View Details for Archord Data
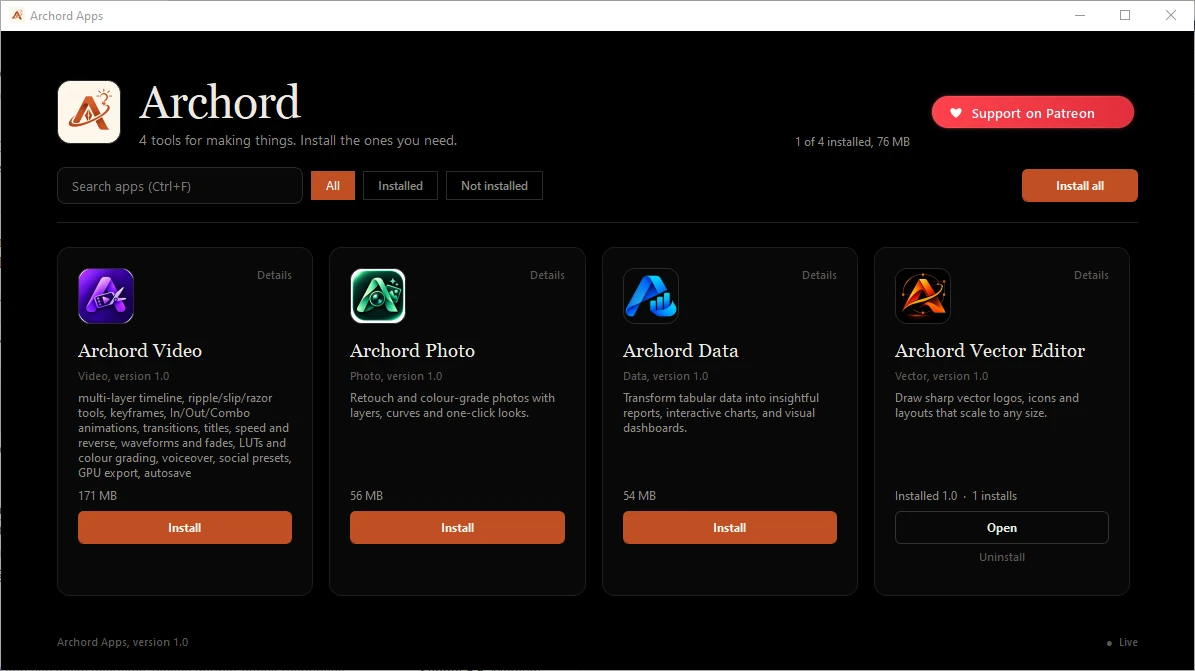 tap(819, 275)
